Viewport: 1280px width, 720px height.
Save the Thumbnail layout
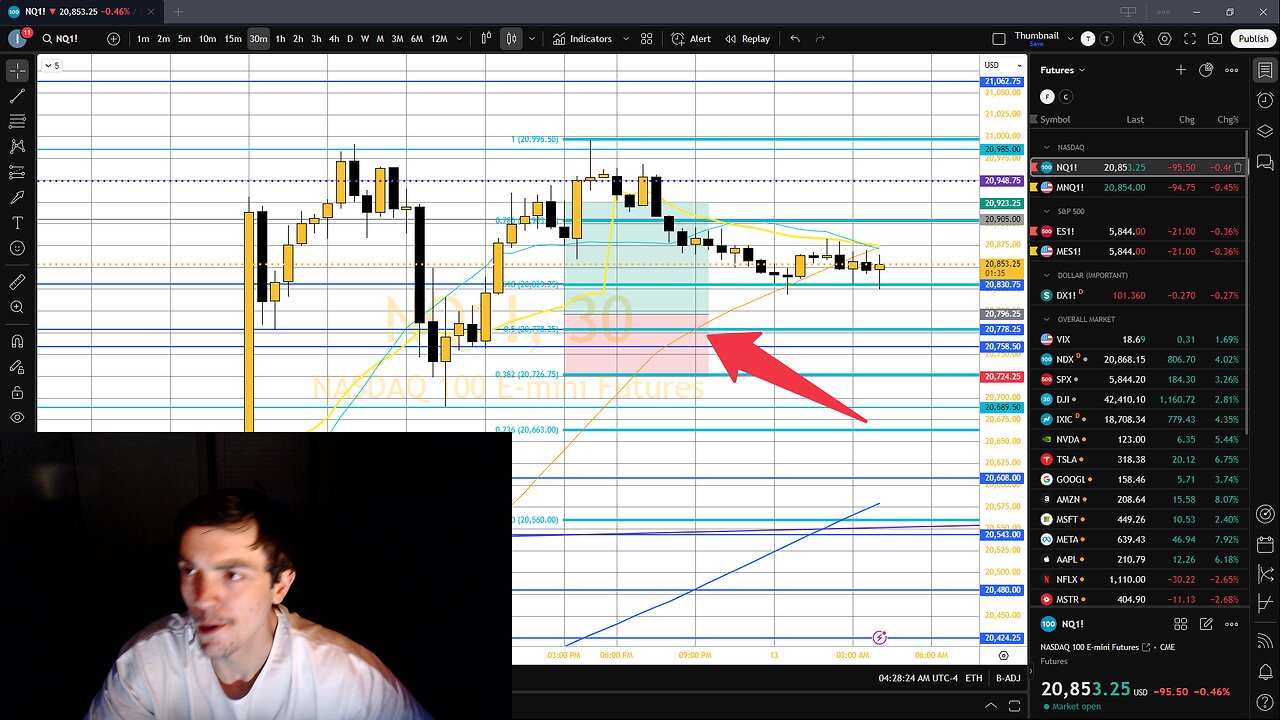tap(1036, 44)
